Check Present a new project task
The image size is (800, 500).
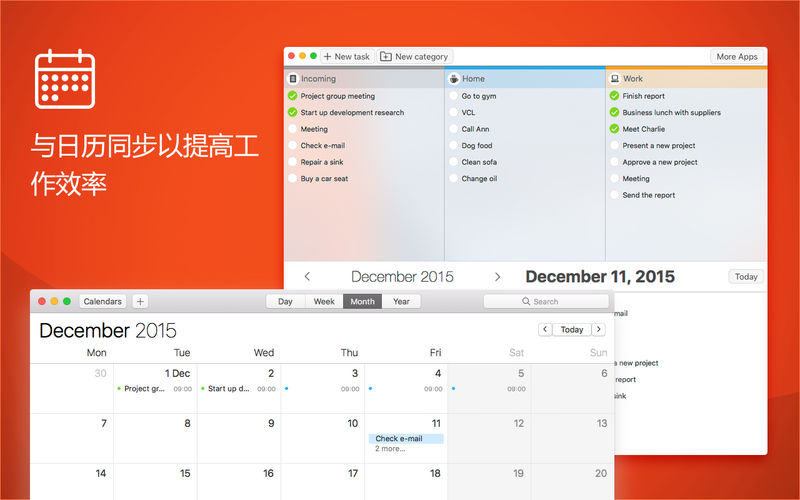pos(614,145)
